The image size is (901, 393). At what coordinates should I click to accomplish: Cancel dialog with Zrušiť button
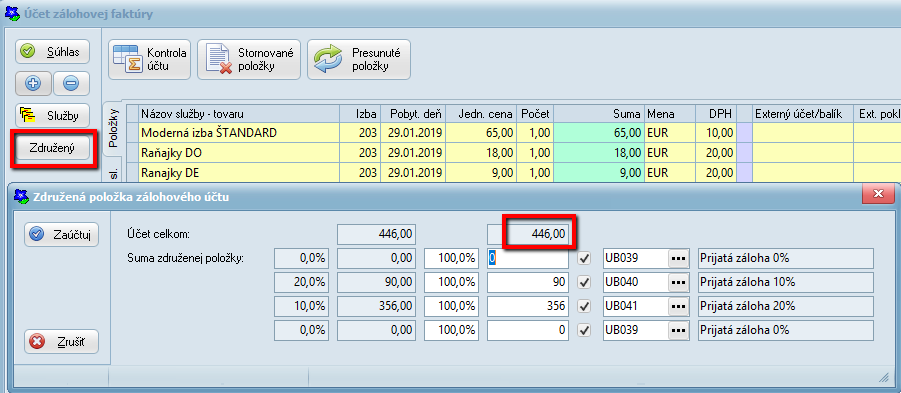pos(61,342)
